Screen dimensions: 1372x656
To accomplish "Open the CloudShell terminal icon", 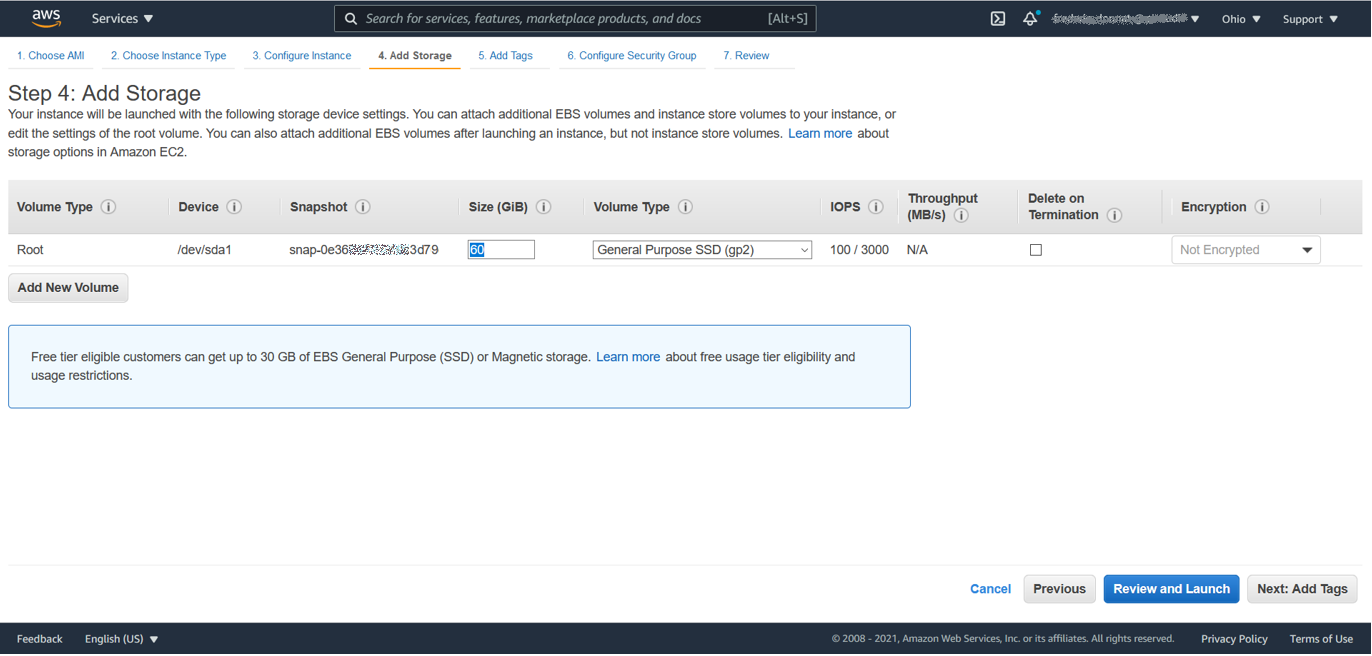I will (x=997, y=19).
